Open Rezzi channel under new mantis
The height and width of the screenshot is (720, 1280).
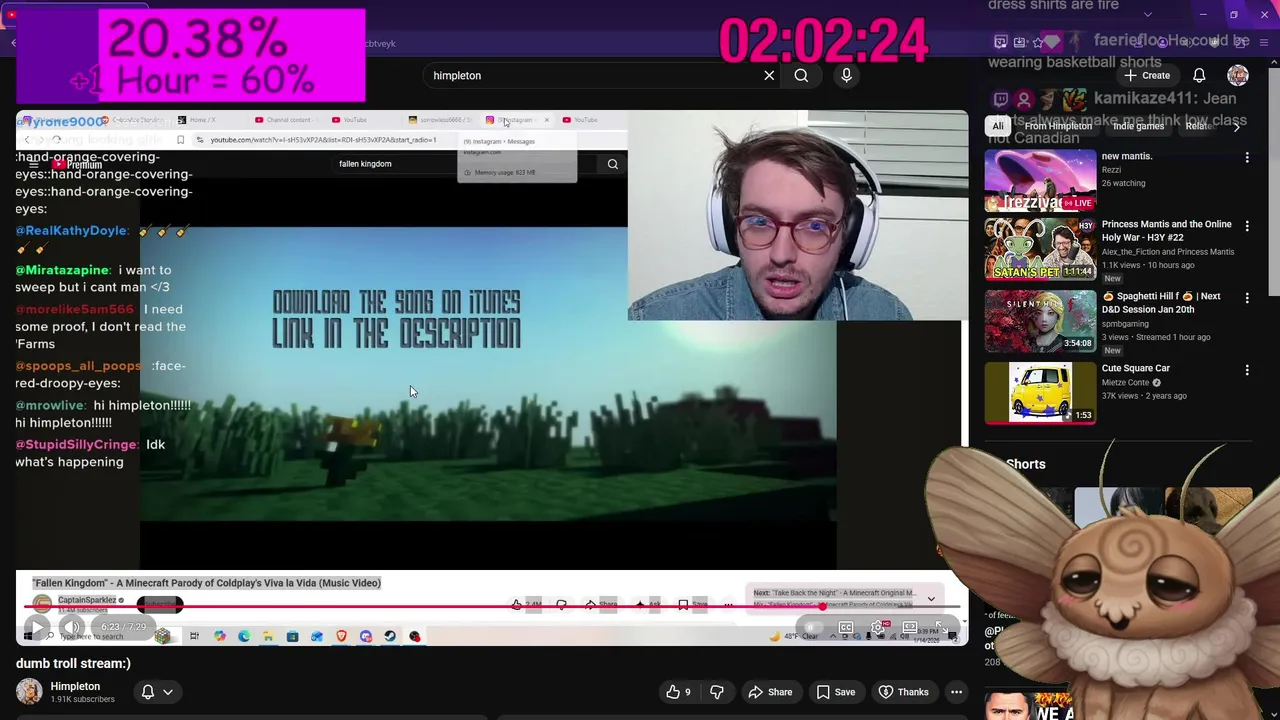[x=1111, y=170]
